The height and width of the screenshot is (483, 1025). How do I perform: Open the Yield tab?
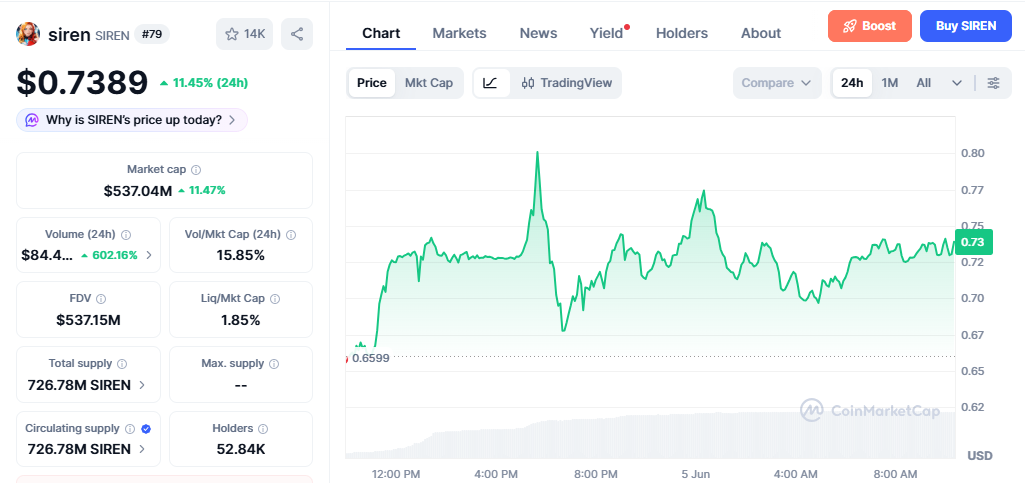(607, 33)
